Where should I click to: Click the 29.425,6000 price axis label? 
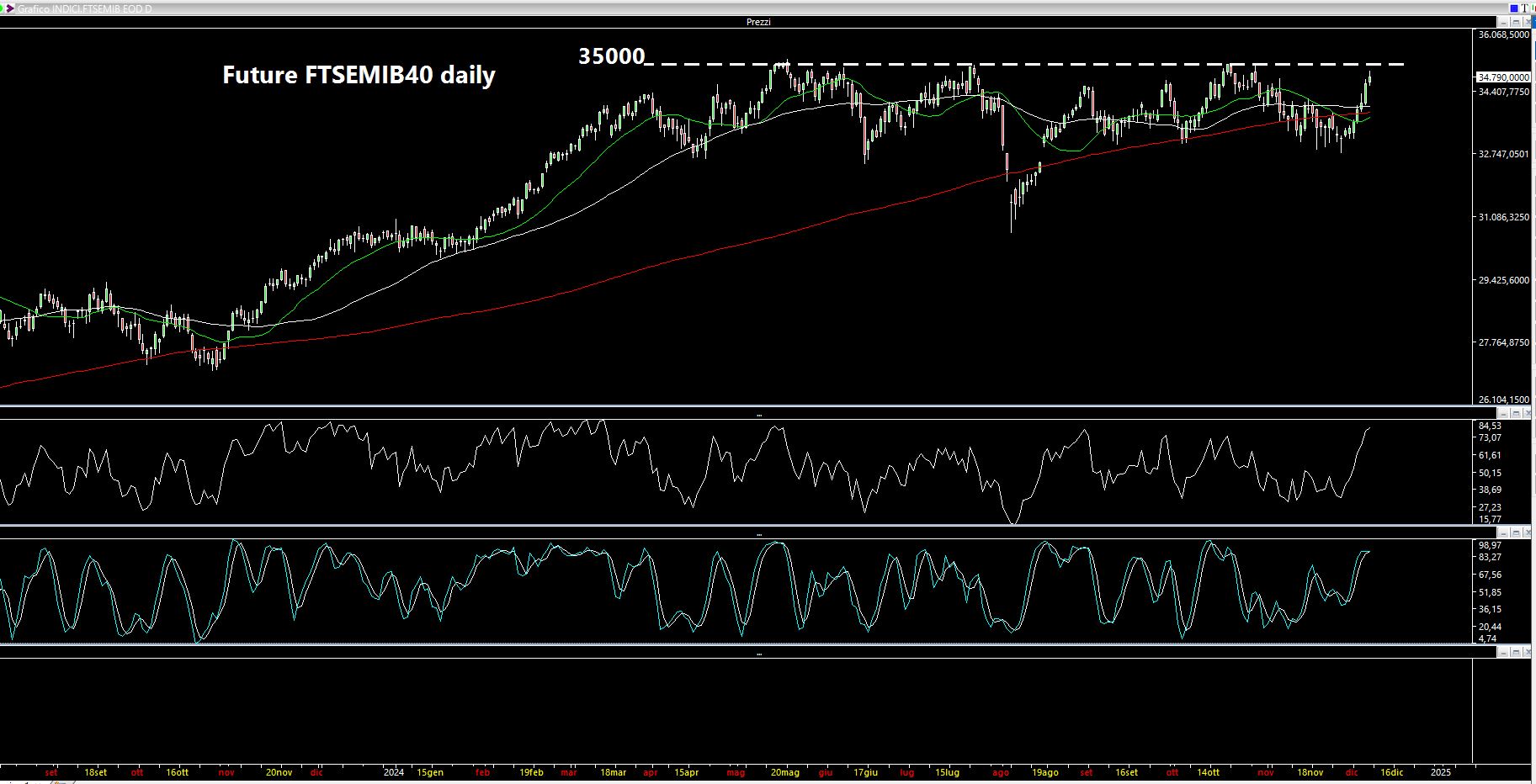[1504, 280]
